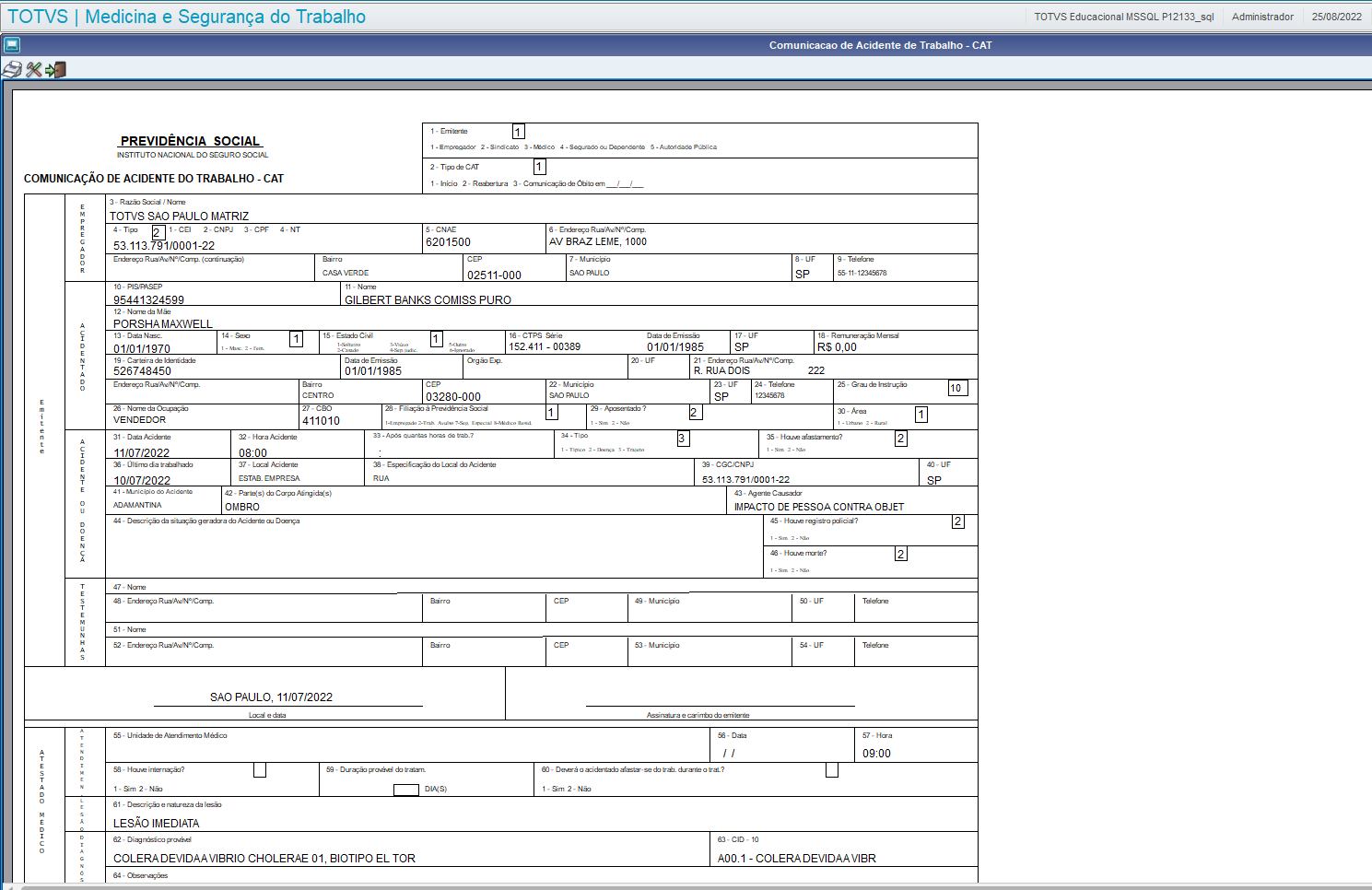Click the Remuneração Mensal value R$ 0,00
The image size is (1372, 890).
(x=837, y=347)
